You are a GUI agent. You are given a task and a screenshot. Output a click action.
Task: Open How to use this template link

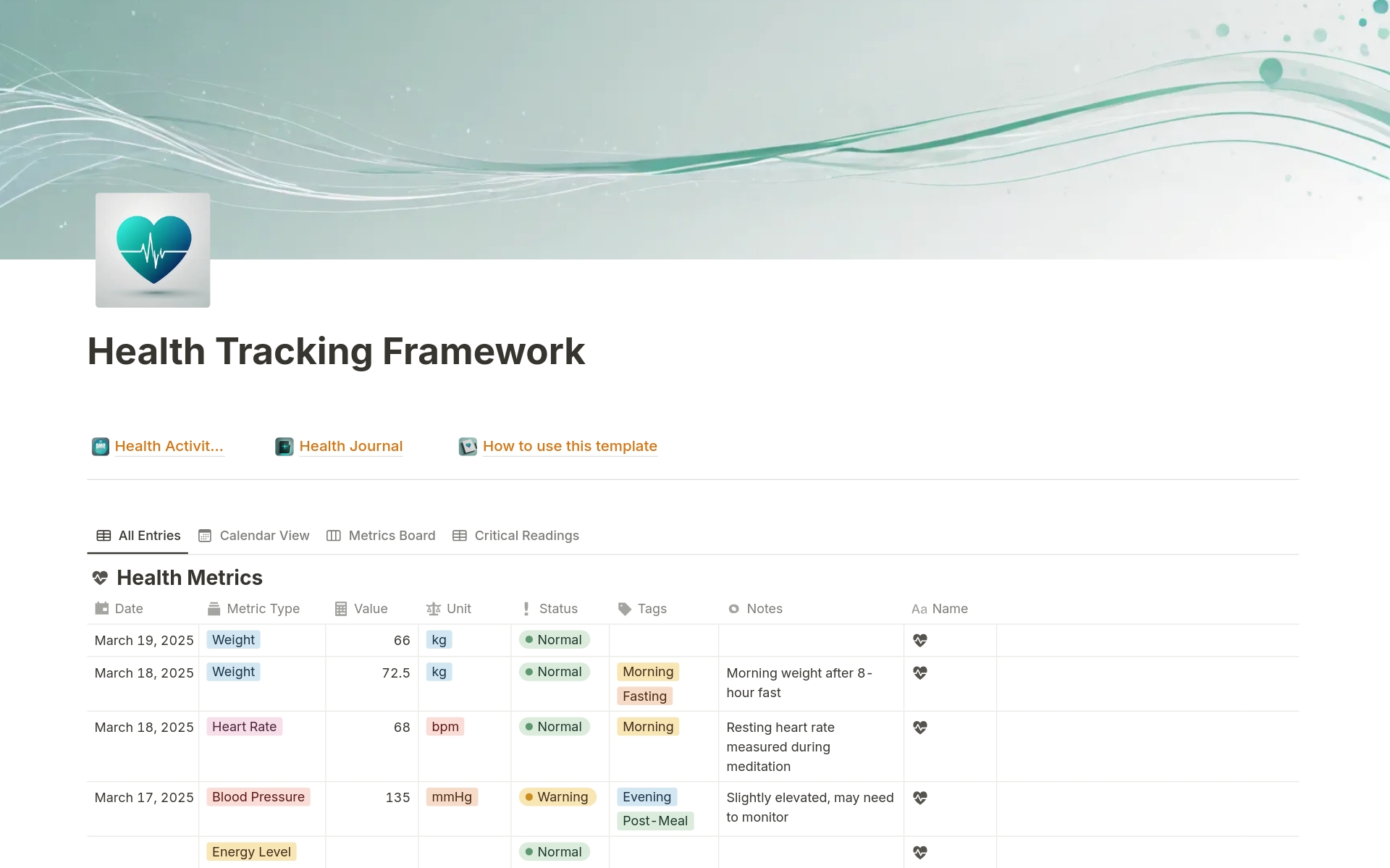point(570,446)
